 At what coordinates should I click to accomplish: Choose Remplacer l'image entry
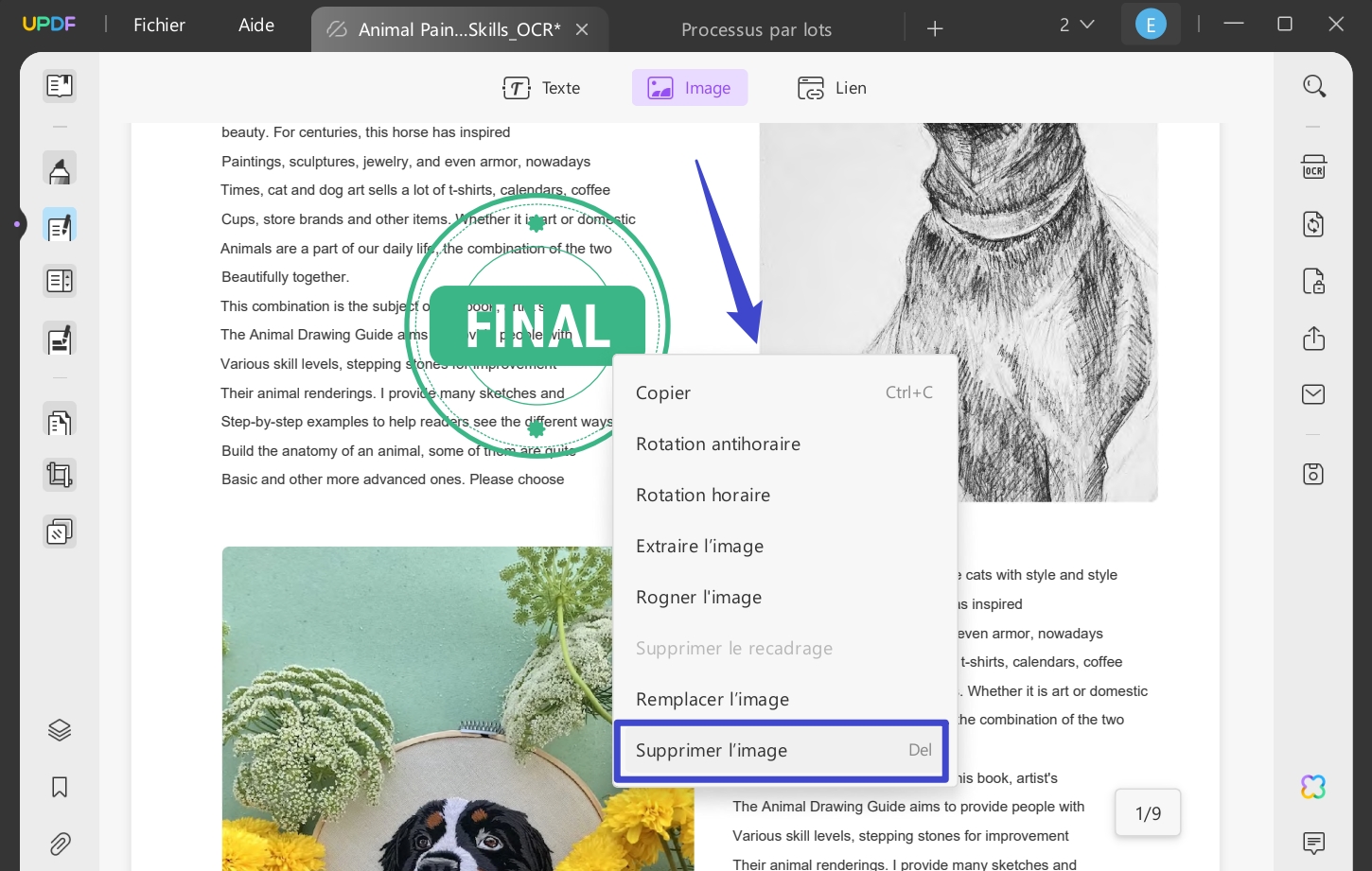tap(785, 699)
